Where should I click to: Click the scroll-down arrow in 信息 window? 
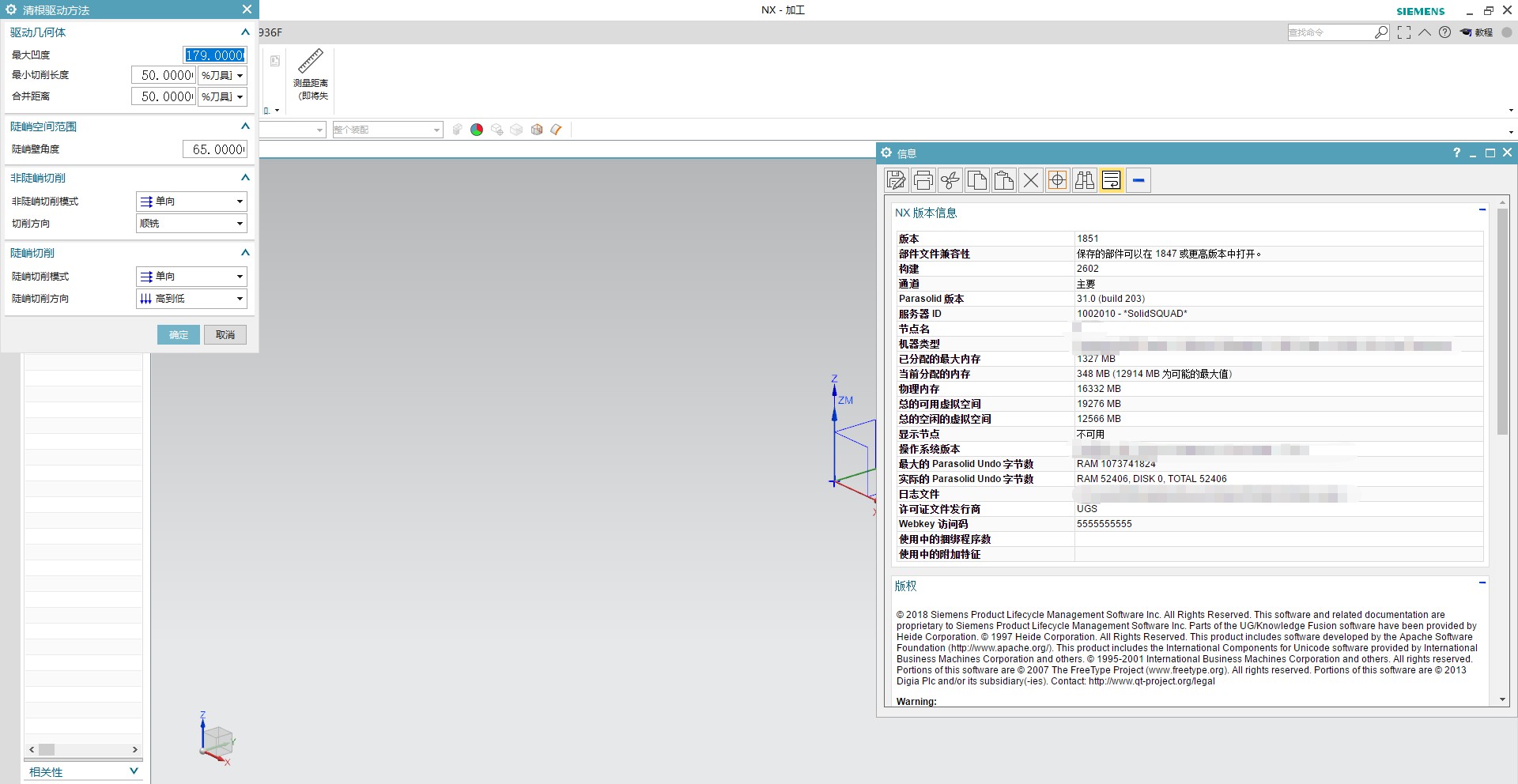pos(1502,700)
